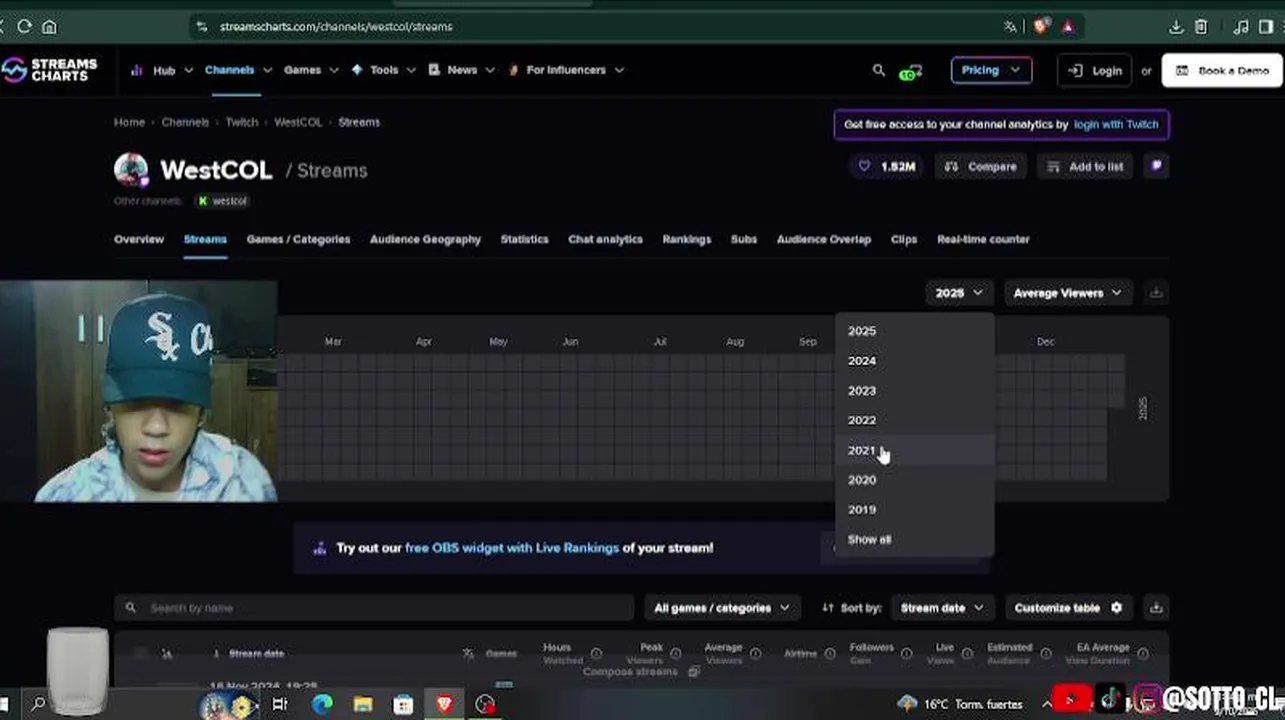Switch to Games / Categories tab

298,239
